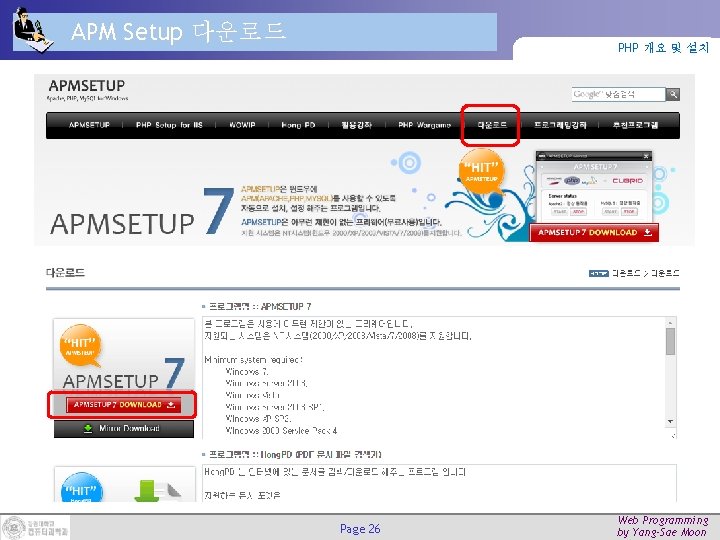Click the red APMSETUP 7 DOWNLOAD button
The image size is (720, 540).
click(x=123, y=405)
